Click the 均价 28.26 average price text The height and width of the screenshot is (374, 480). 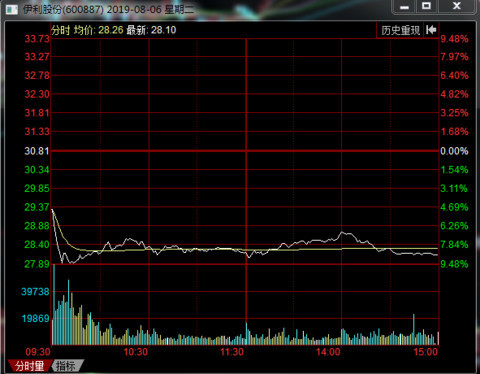(98, 30)
